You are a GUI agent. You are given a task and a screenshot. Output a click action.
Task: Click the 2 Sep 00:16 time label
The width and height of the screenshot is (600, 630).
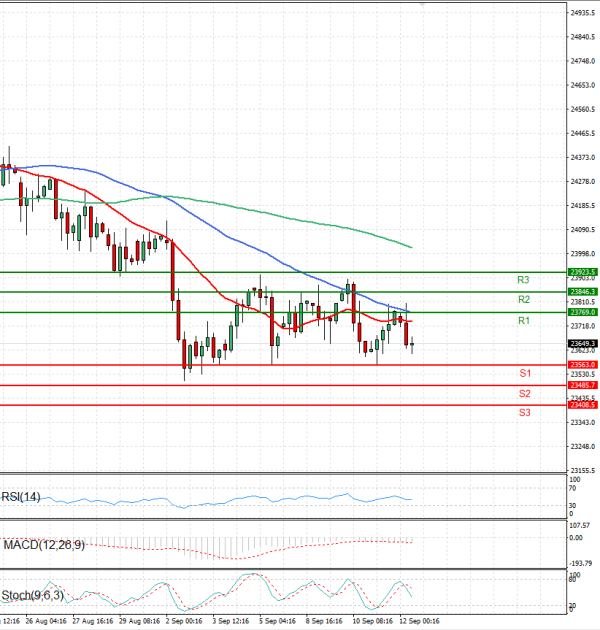click(x=184, y=621)
